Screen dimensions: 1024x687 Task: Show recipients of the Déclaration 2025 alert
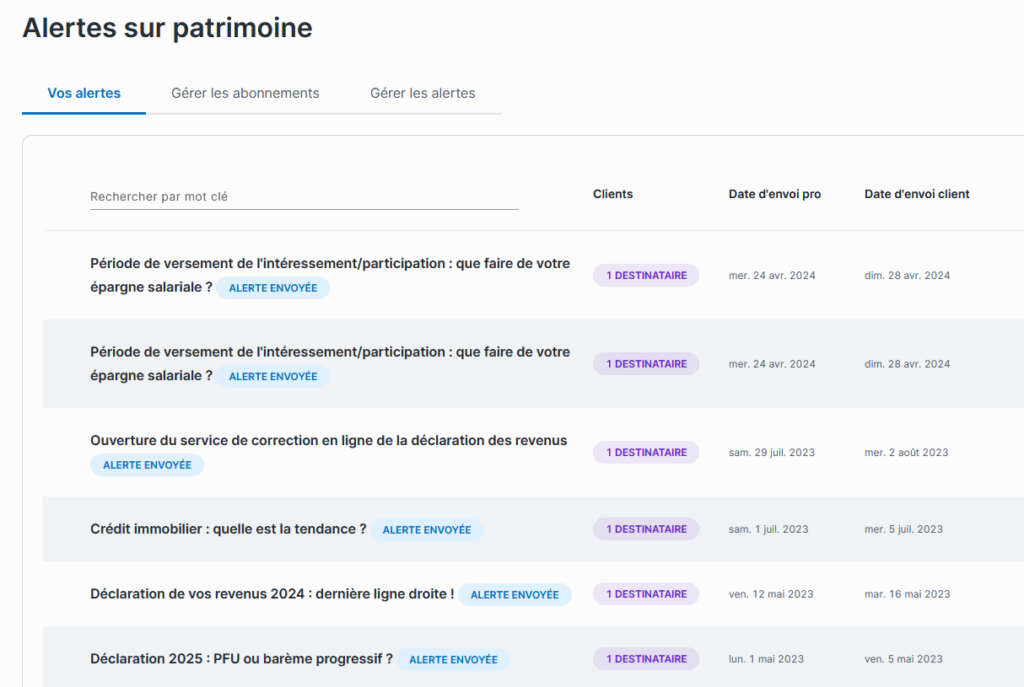[x=646, y=659]
